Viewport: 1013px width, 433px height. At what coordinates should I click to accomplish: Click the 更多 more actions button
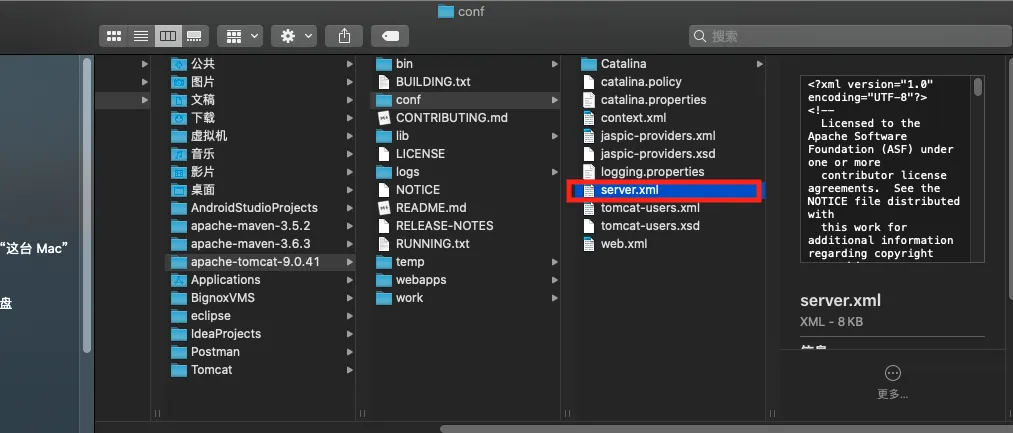point(892,381)
